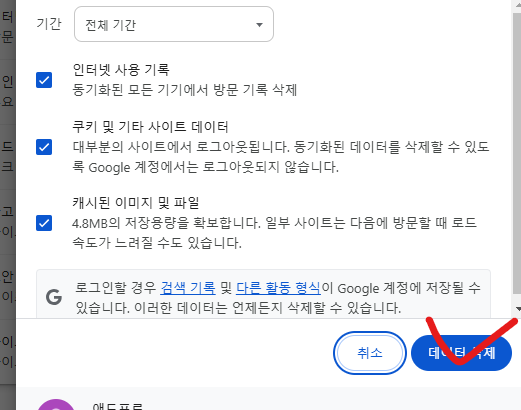521x410 pixels.
Task: Click the purple profile avatar icon
Action: coord(56,405)
